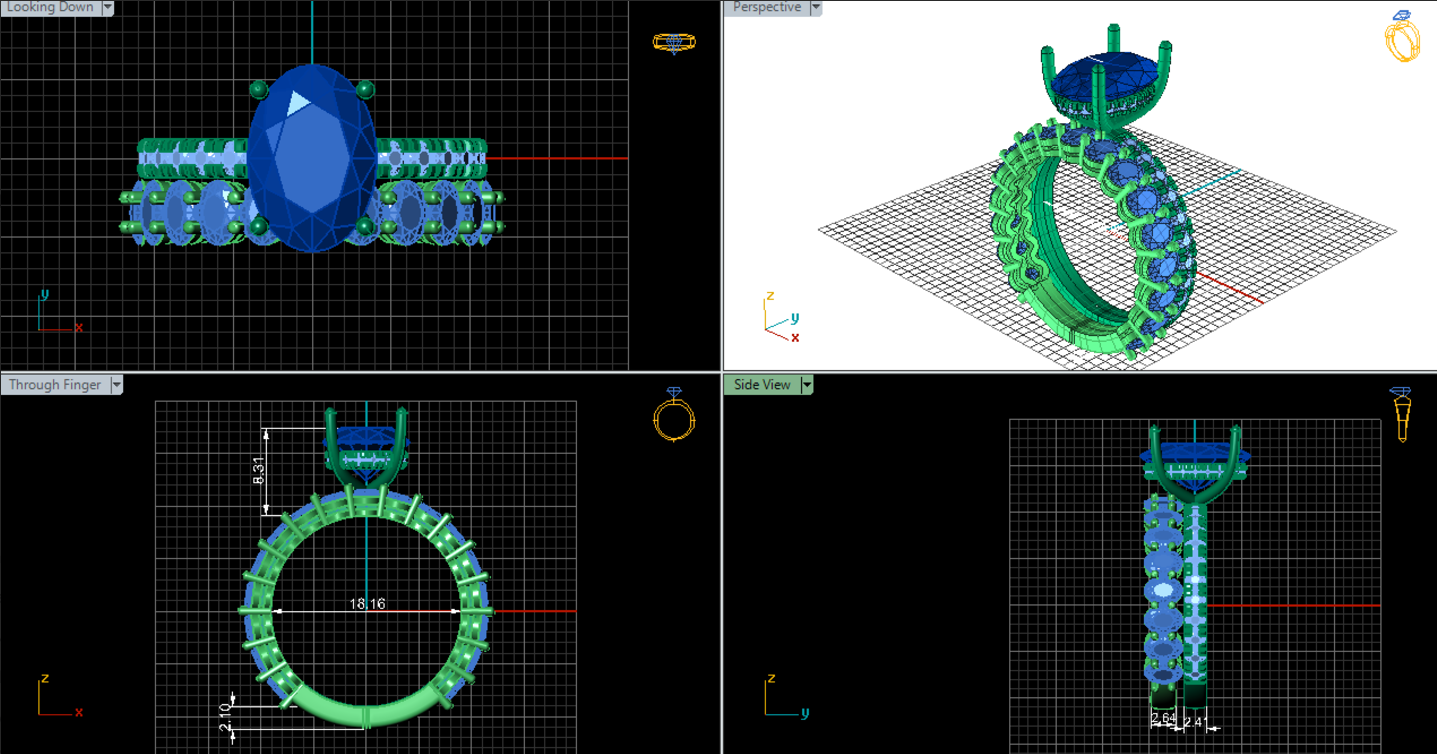Select the 18.16 inner diameter dimension
Image resolution: width=1437 pixels, height=754 pixels.
(367, 604)
